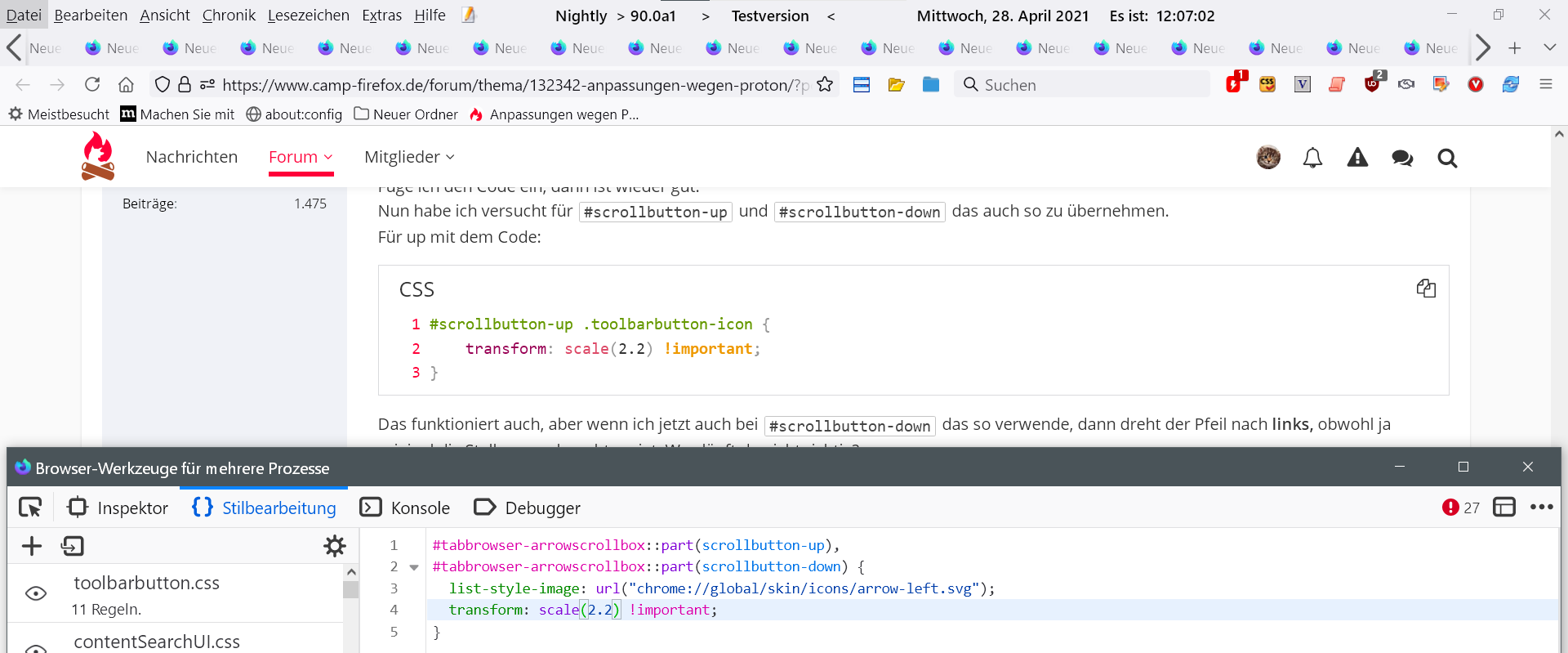Open forum conversations speech bubble icon
The height and width of the screenshot is (653, 1568).
[x=1402, y=158]
